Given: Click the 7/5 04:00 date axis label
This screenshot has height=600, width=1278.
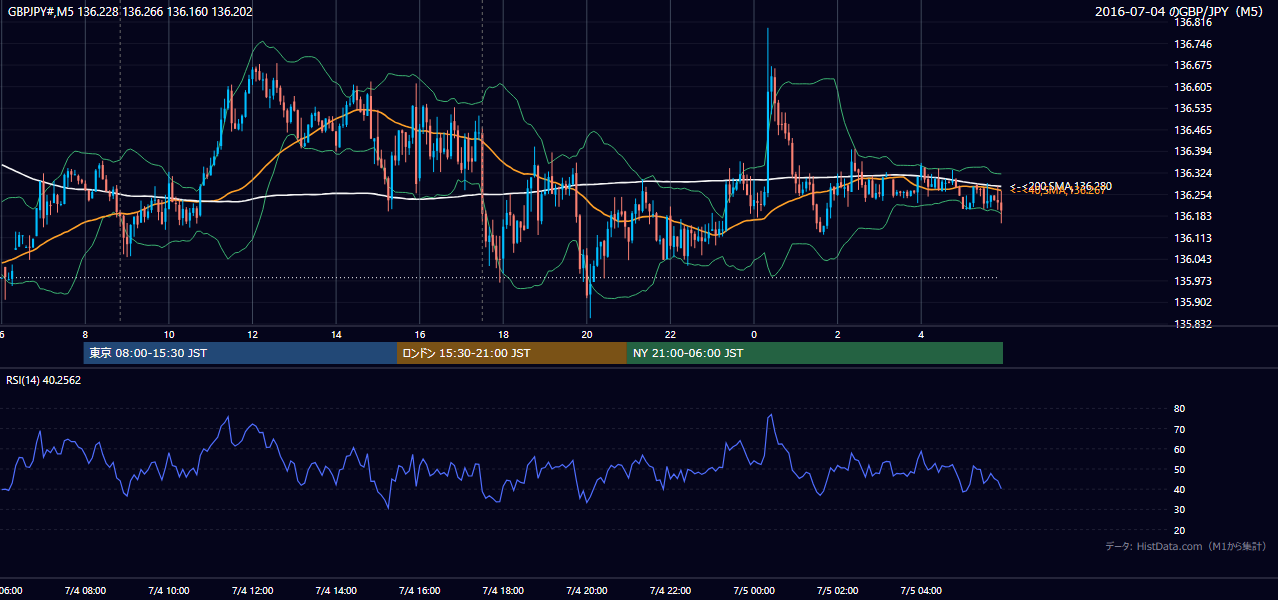Looking at the screenshot, I should pyautogui.click(x=921, y=590).
